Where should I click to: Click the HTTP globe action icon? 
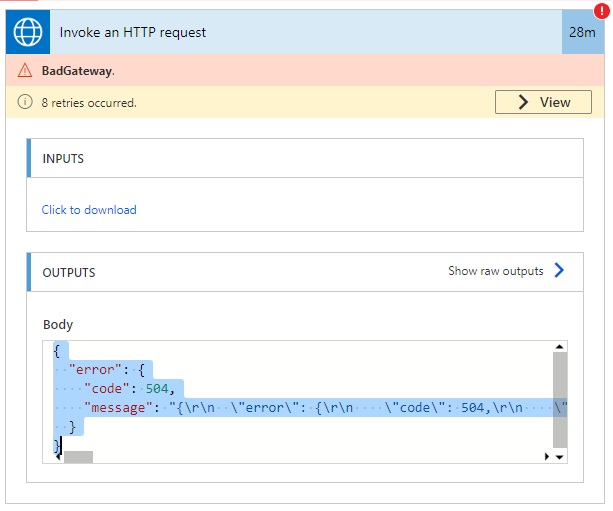(x=28, y=32)
